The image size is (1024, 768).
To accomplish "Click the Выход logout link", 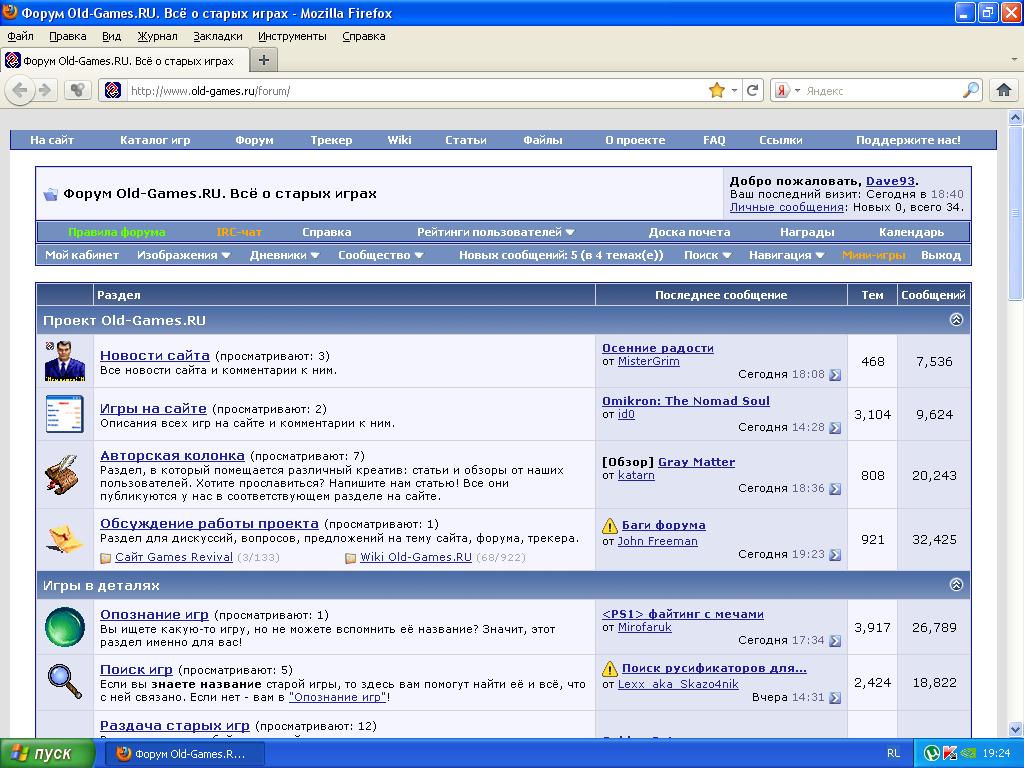I will click(940, 255).
